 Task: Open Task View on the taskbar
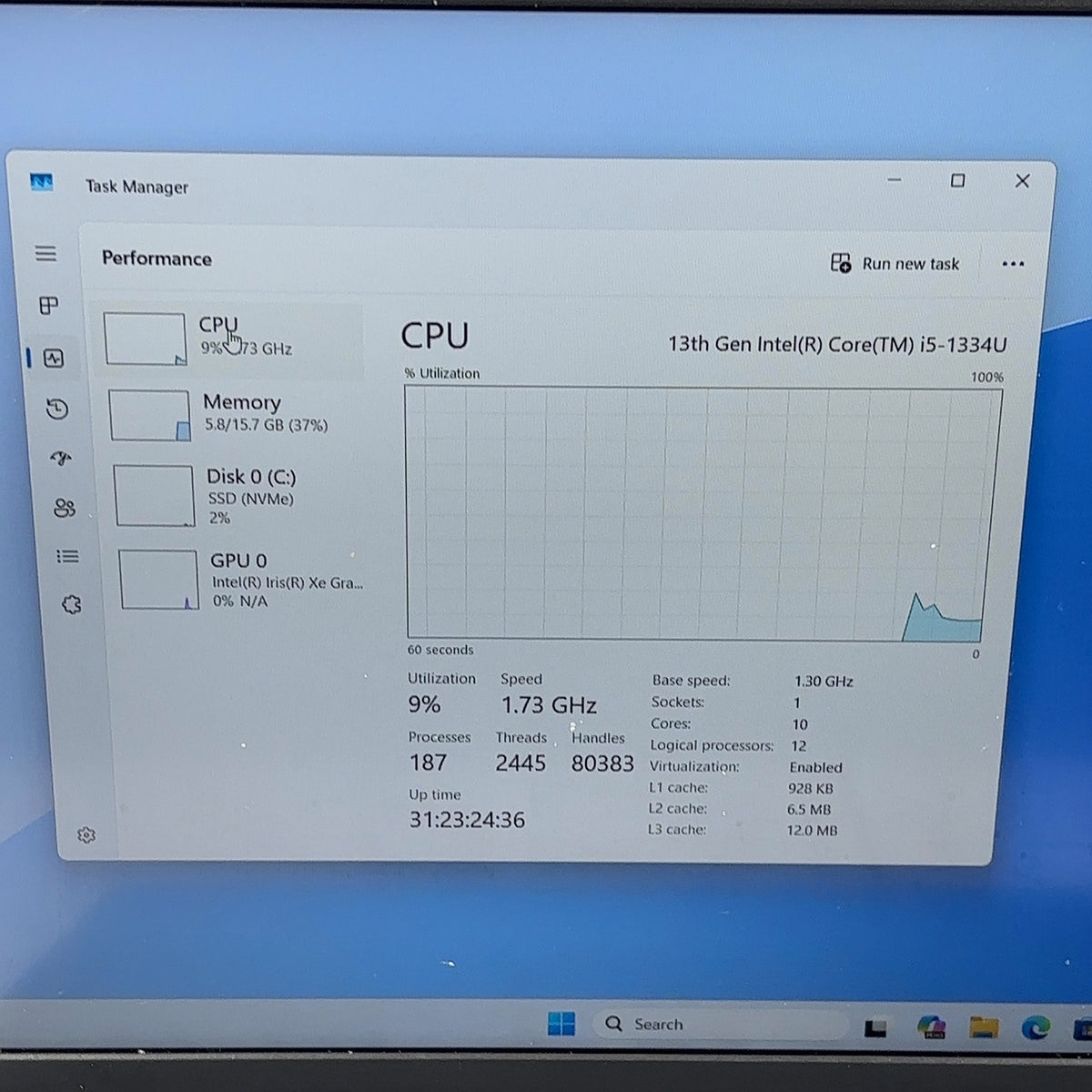click(x=875, y=1027)
